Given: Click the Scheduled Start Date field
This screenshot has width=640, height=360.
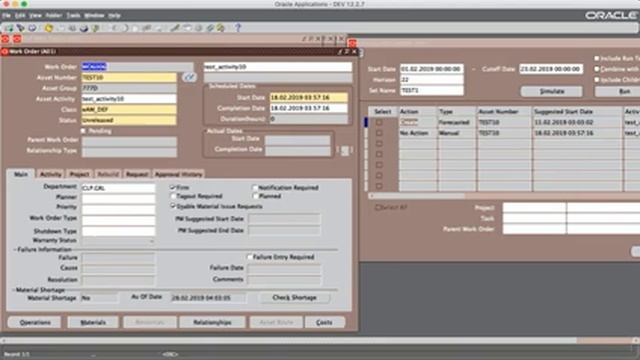Looking at the screenshot, I should click(x=309, y=98).
